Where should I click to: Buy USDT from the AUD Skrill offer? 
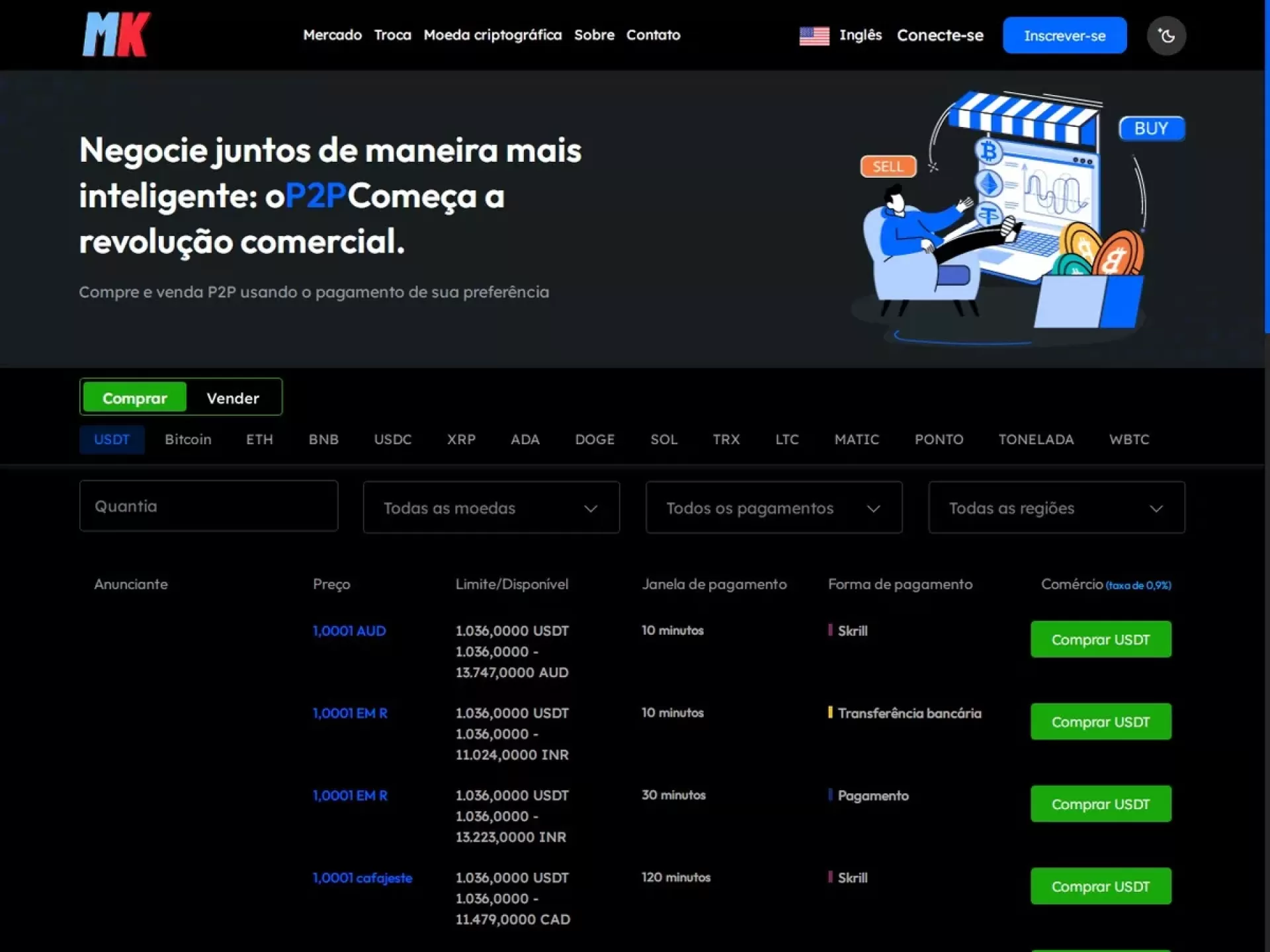[1100, 639]
